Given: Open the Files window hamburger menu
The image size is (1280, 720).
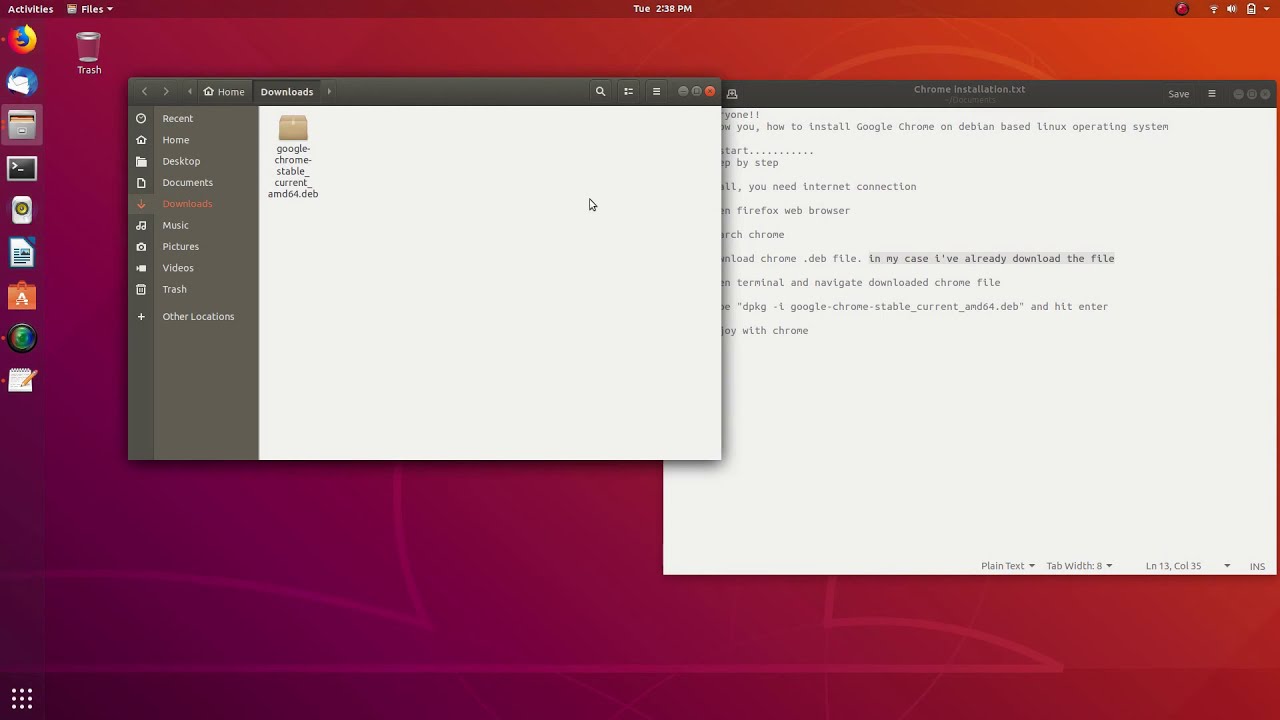Looking at the screenshot, I should 656,91.
